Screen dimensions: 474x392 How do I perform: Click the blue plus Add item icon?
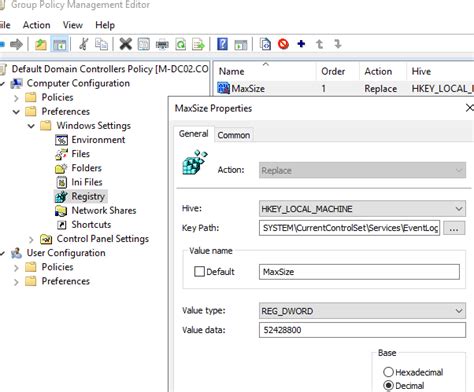[x=301, y=44]
